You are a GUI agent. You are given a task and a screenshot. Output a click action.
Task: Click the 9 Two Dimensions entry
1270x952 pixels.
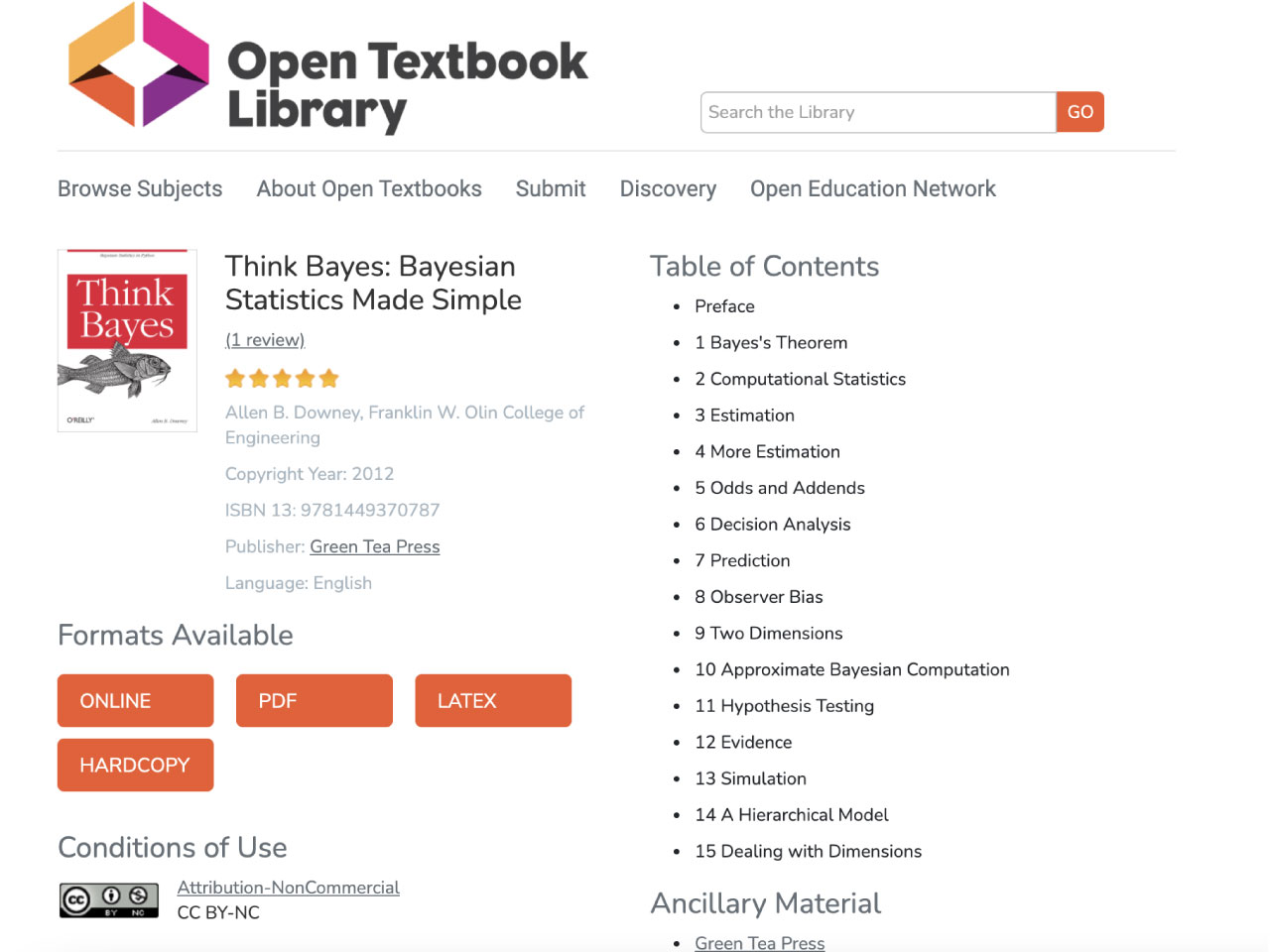tap(769, 633)
